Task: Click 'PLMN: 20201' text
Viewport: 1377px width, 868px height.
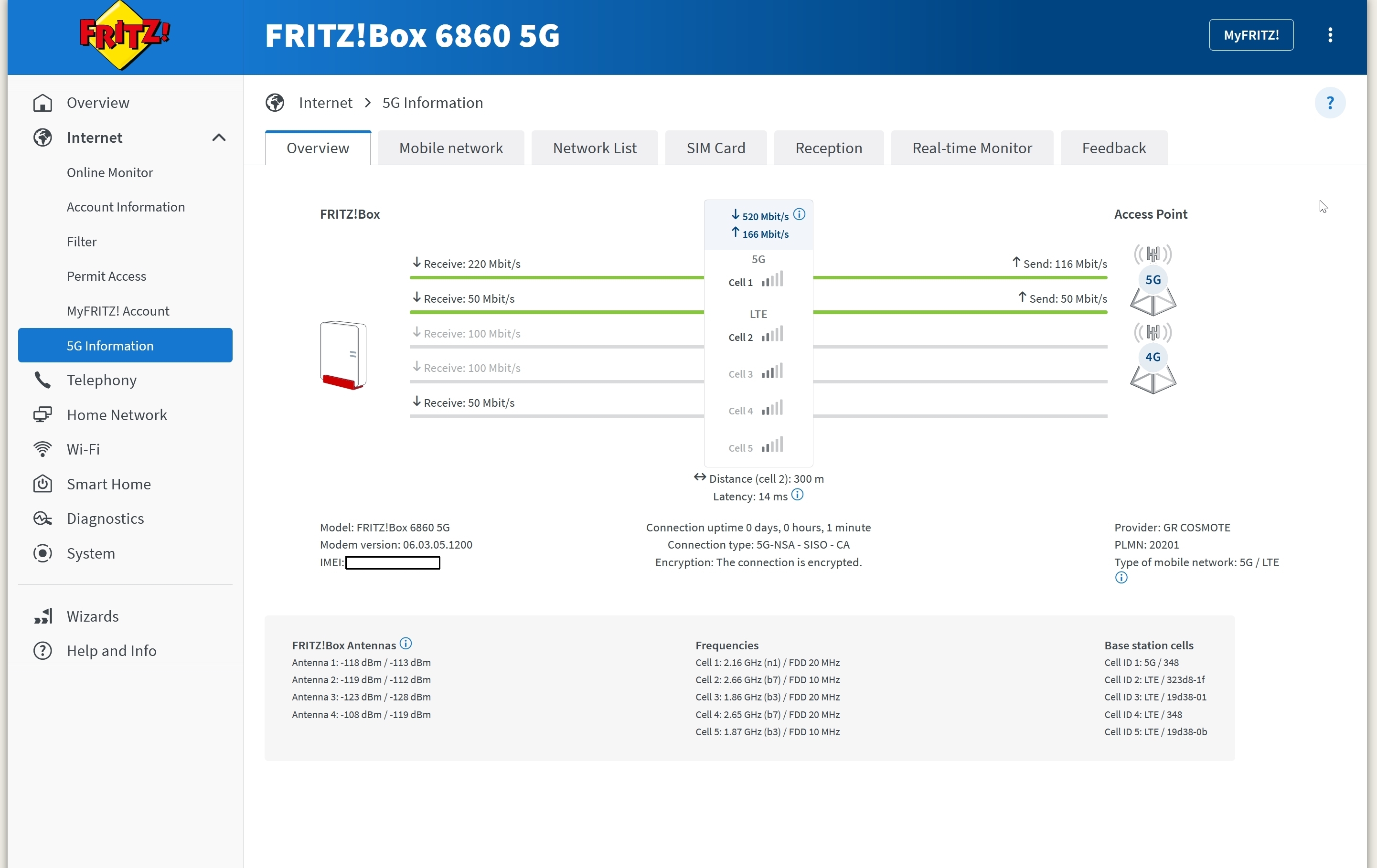Action: [x=1146, y=545]
